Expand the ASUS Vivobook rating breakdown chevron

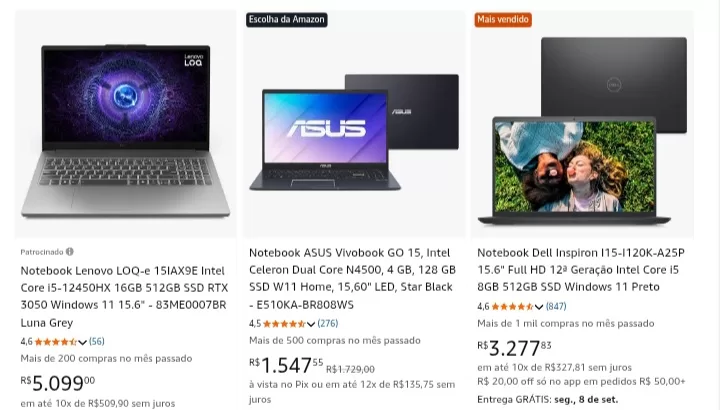click(x=311, y=324)
